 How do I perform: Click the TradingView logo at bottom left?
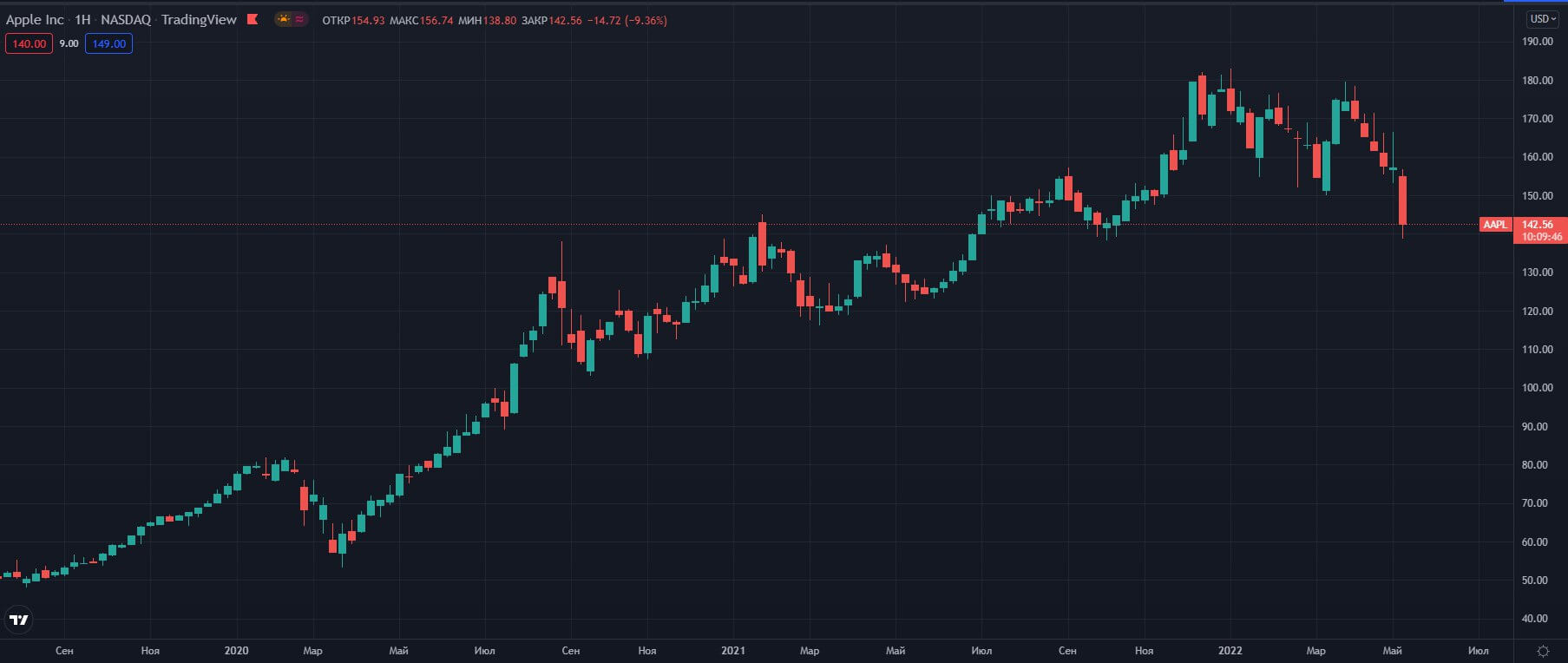(19, 620)
